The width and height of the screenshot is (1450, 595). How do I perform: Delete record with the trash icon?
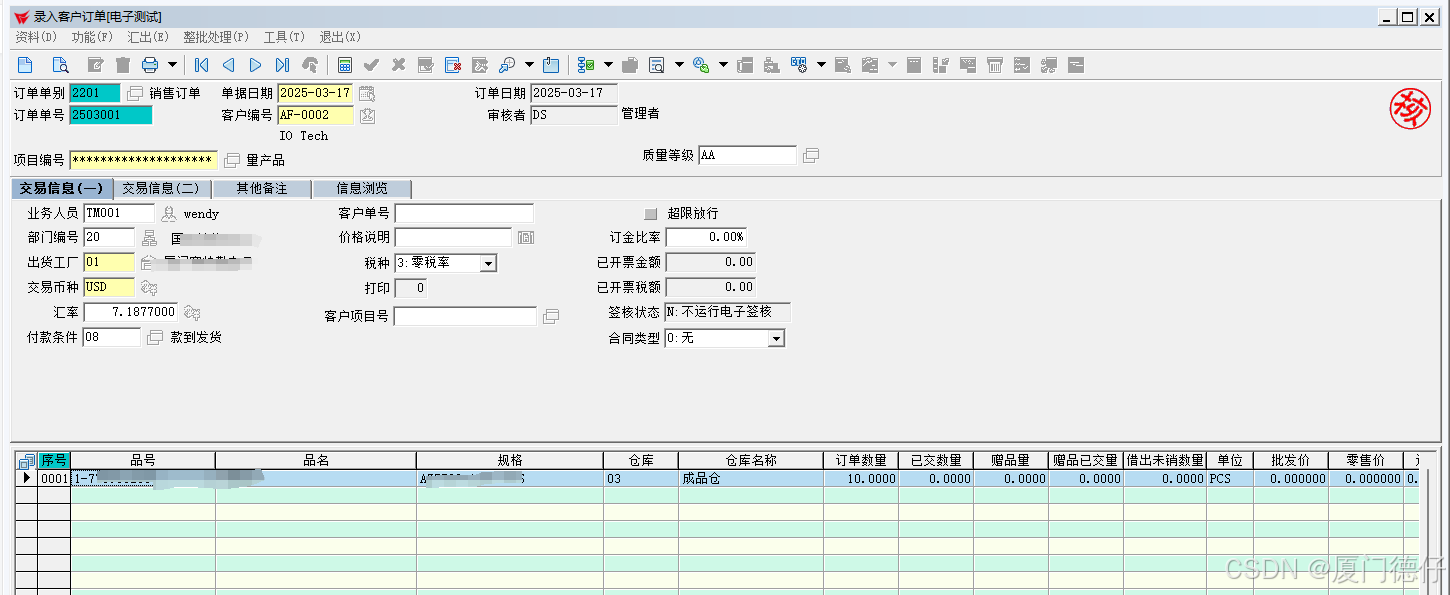pyautogui.click(x=123, y=65)
